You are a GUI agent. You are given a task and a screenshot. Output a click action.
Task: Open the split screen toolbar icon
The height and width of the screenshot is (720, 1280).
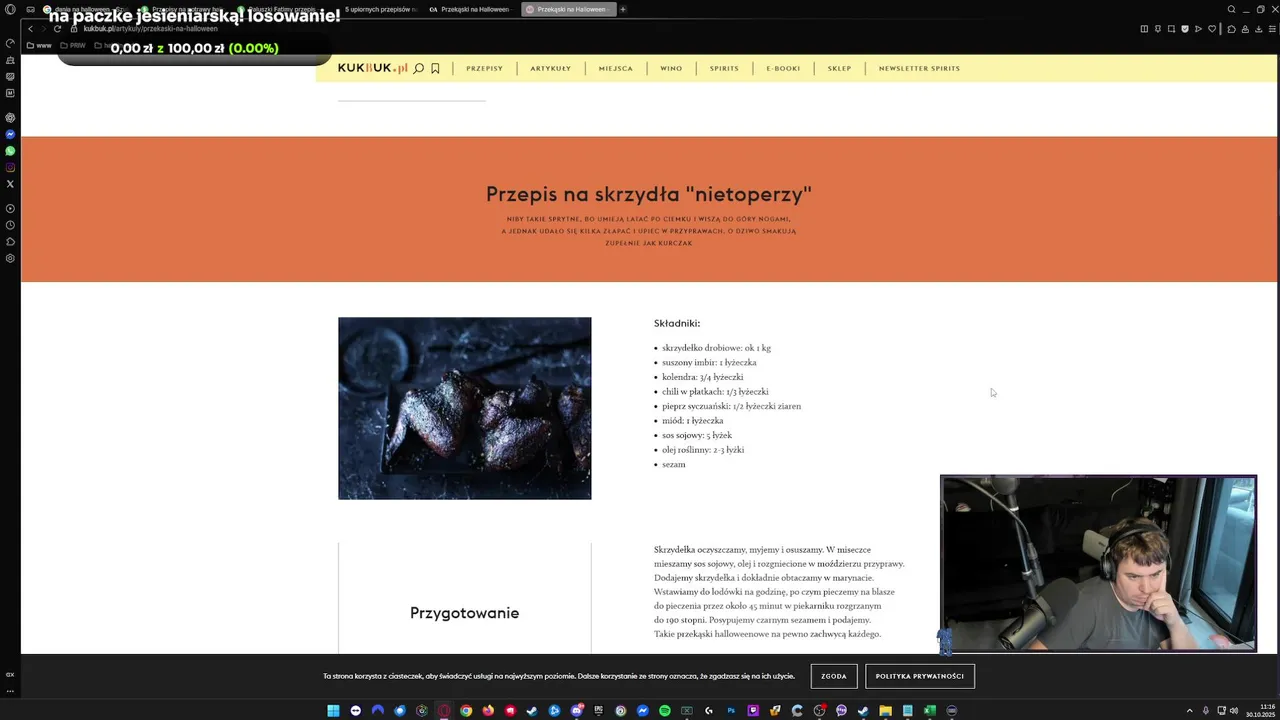(1144, 29)
